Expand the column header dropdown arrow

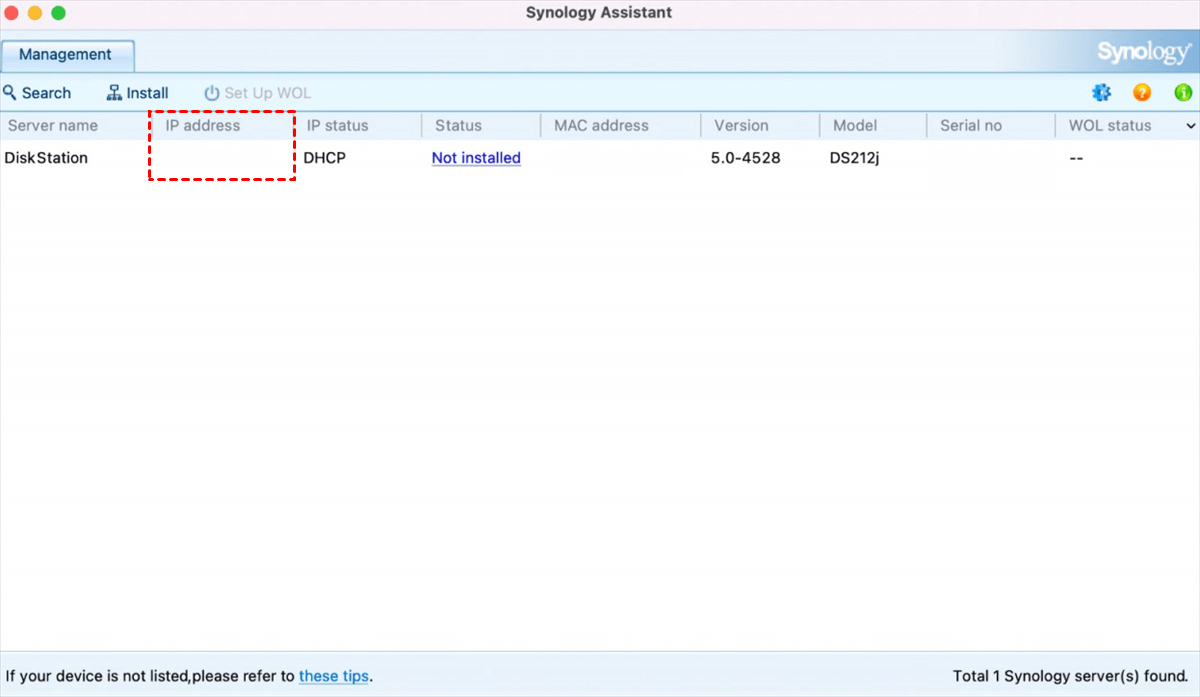click(1190, 126)
